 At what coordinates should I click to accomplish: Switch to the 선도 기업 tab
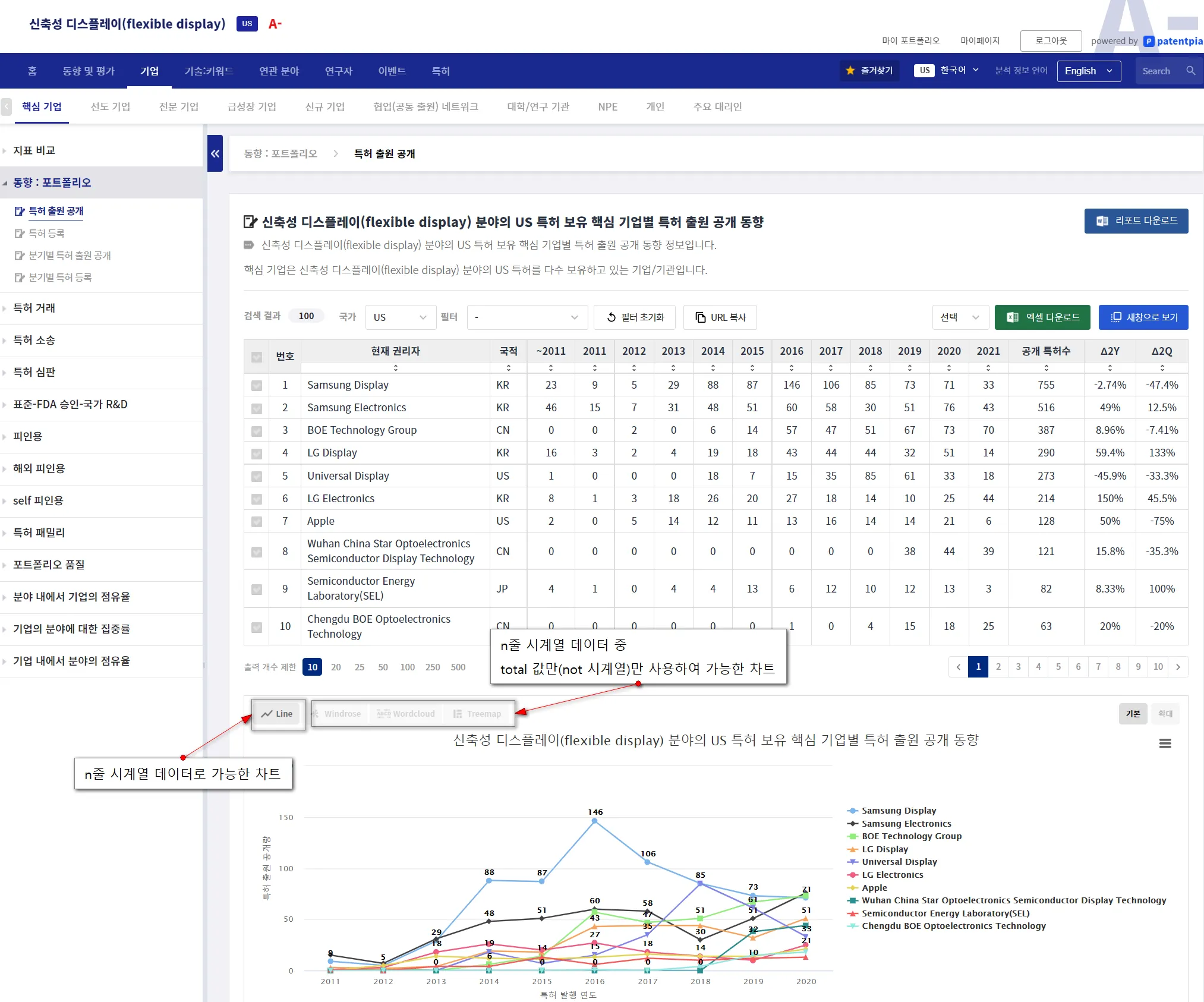point(110,107)
